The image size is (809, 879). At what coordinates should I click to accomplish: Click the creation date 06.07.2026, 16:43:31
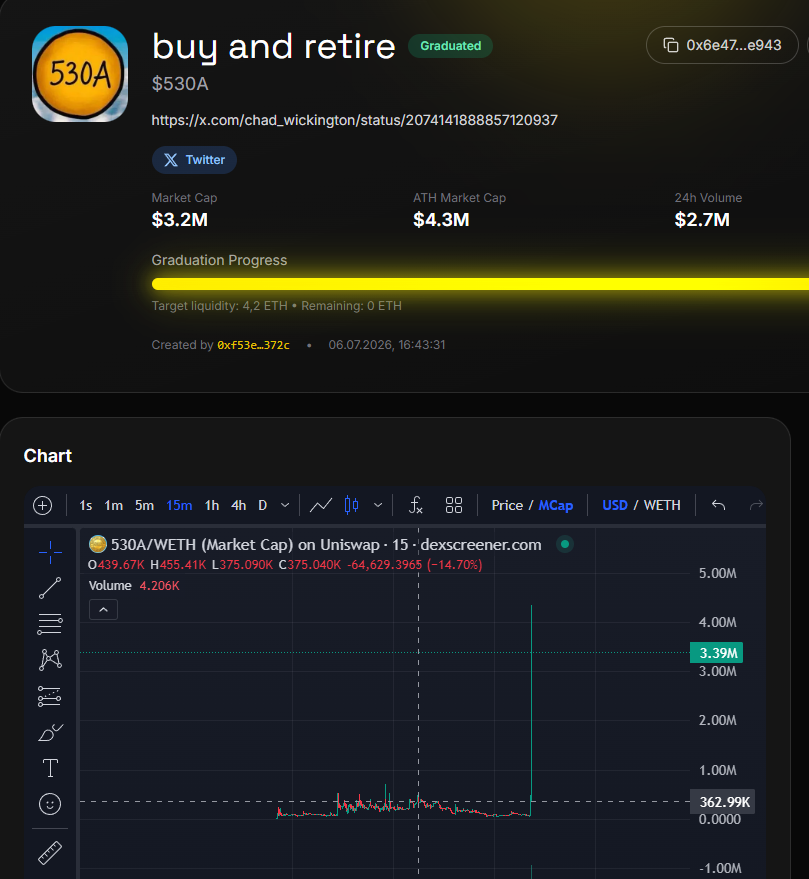point(387,345)
